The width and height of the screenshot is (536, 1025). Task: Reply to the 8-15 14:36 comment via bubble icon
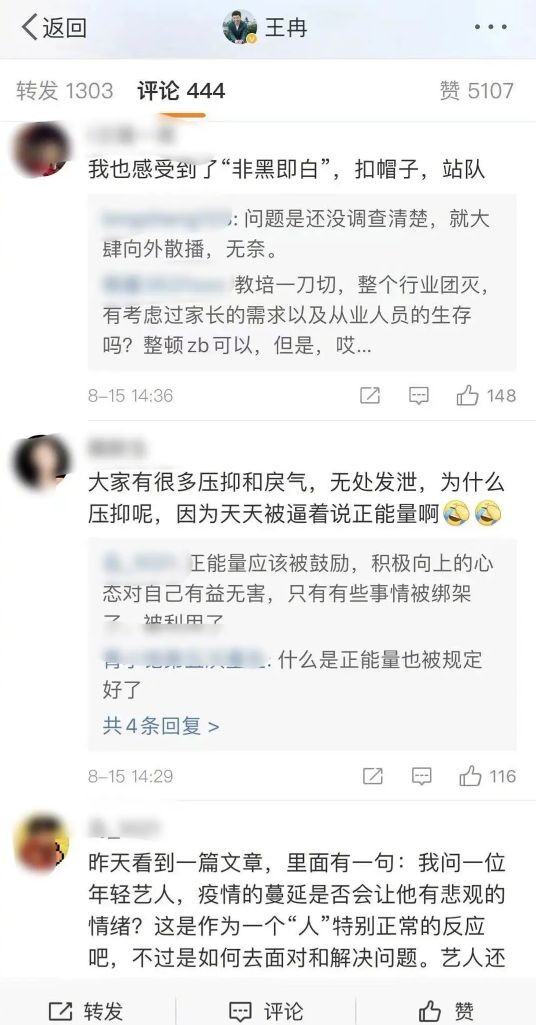(418, 395)
